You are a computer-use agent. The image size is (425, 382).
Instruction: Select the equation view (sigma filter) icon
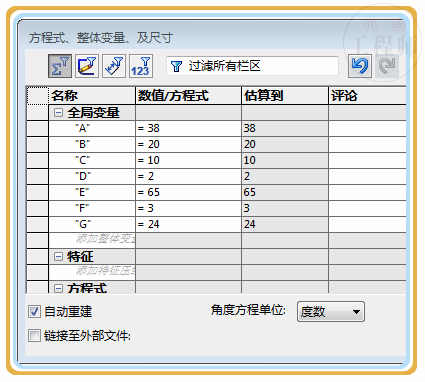point(60,66)
